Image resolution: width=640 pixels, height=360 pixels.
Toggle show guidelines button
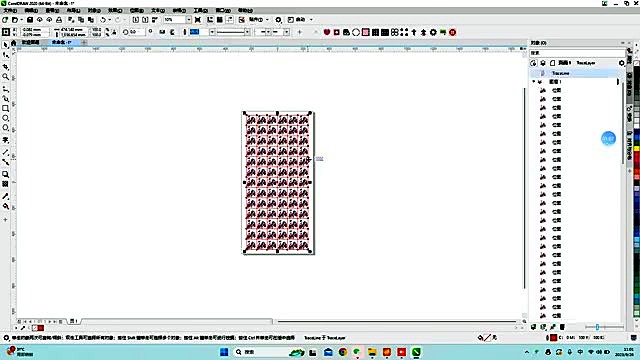click(229, 20)
